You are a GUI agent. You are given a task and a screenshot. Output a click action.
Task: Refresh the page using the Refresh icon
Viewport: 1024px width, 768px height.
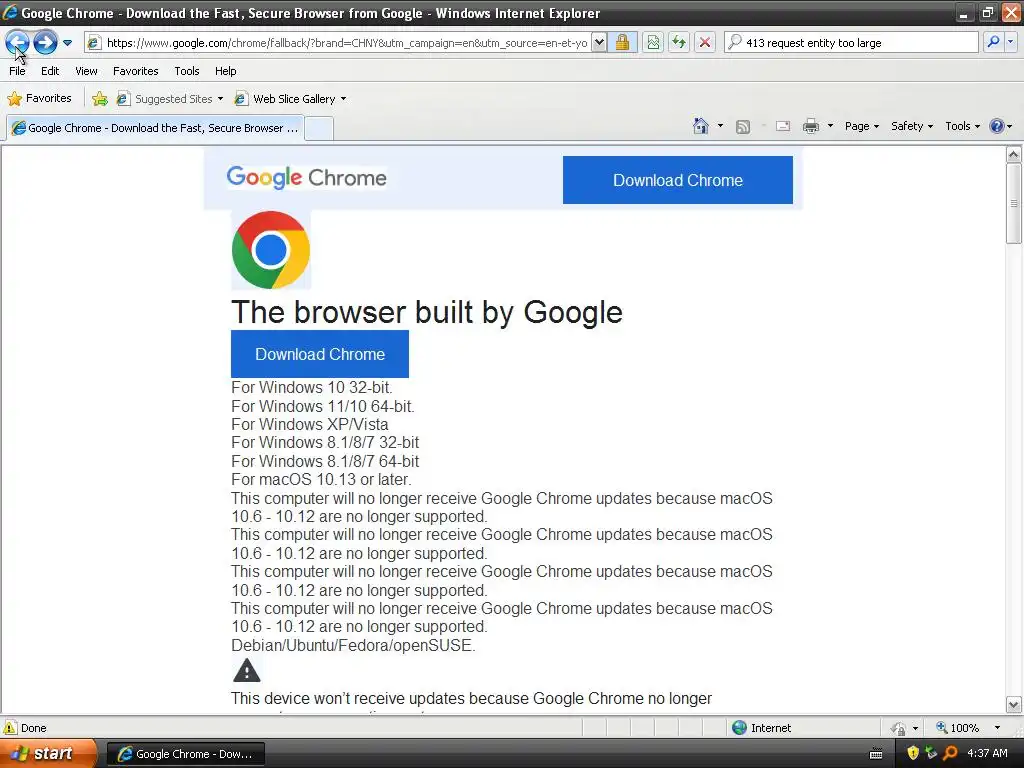pyautogui.click(x=679, y=43)
